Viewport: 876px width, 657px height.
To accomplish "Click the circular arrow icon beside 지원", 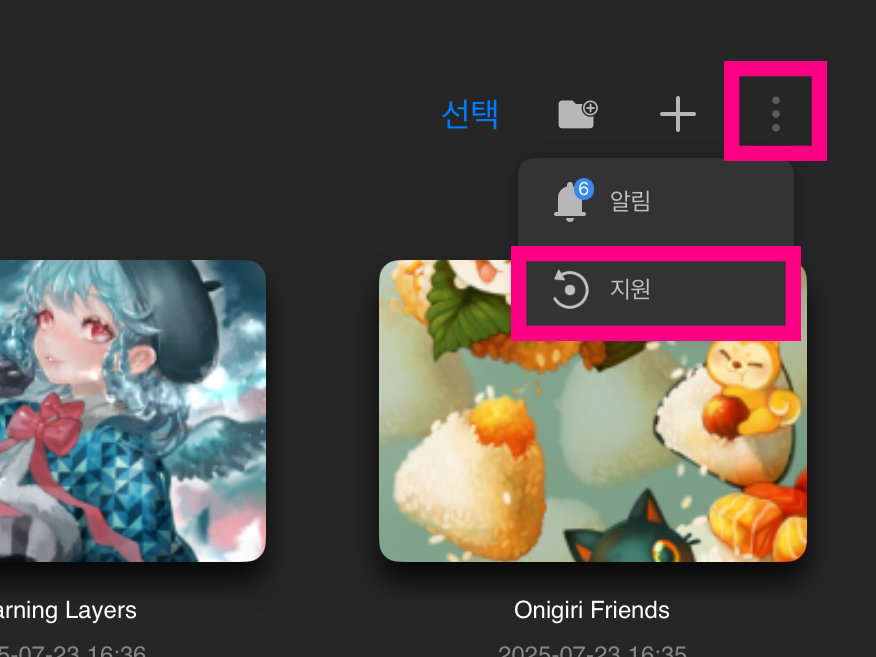I will click(570, 289).
